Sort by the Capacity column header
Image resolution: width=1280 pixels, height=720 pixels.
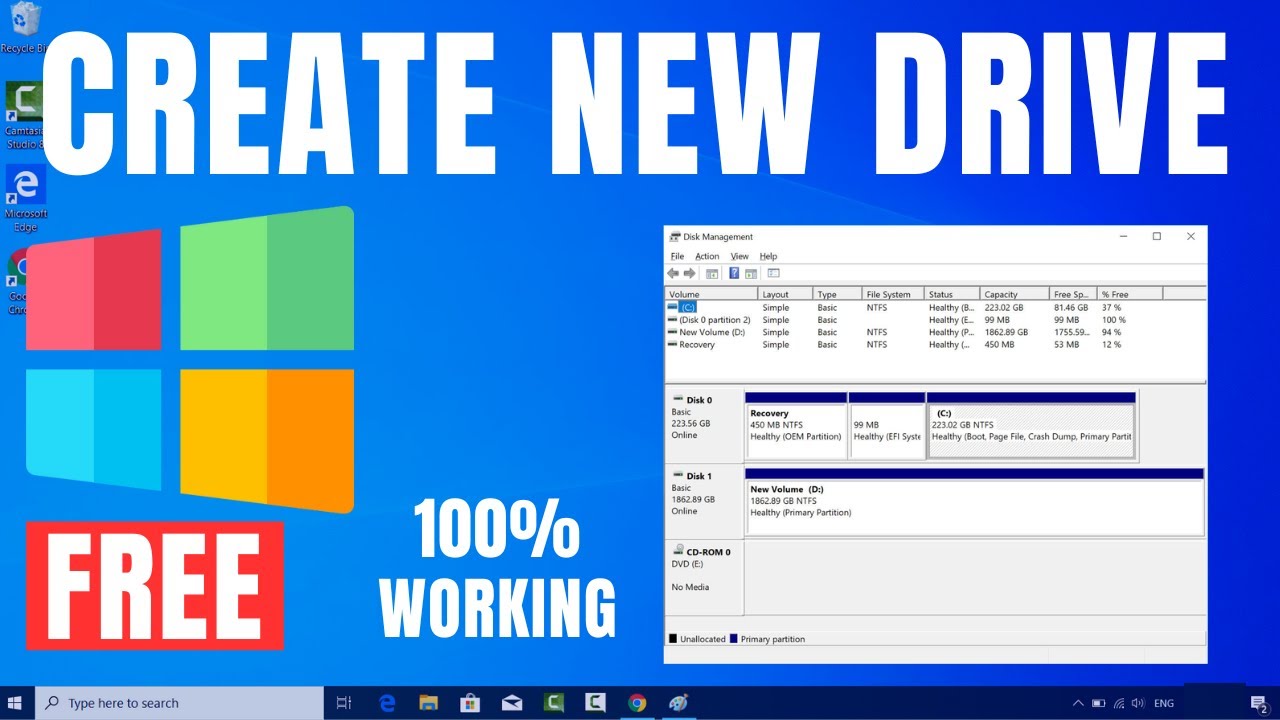coord(1014,294)
